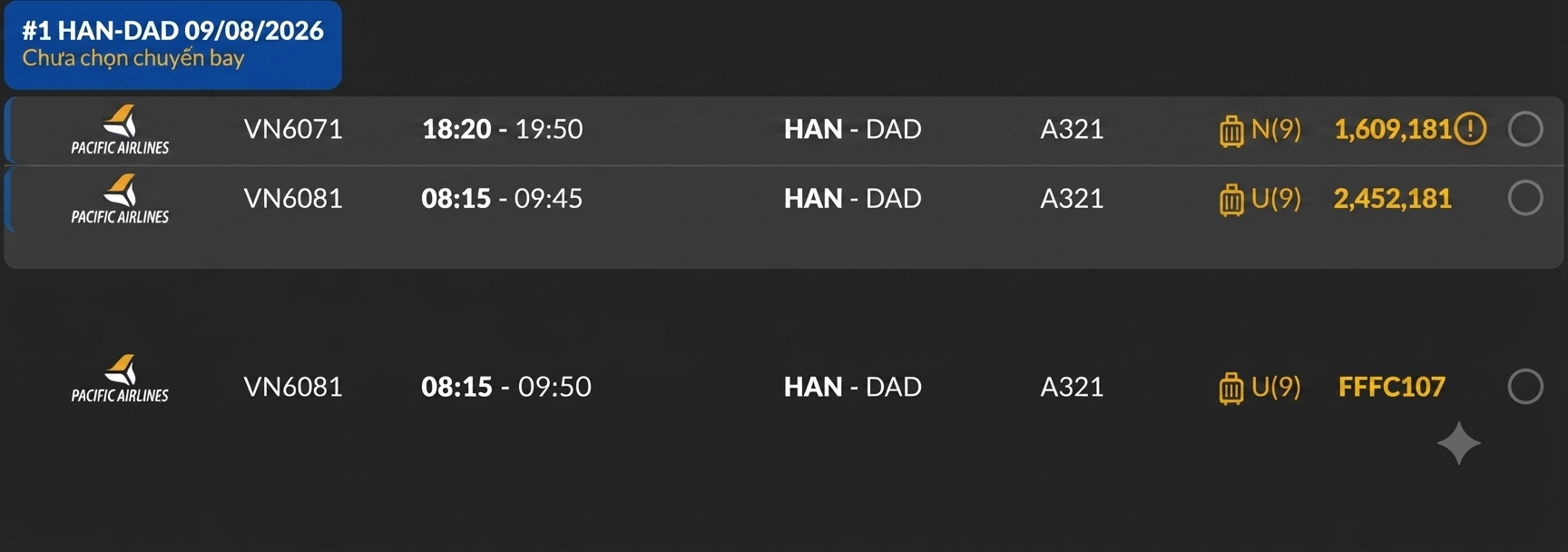This screenshot has width=1568, height=552.
Task: Open the #1 HAN-DAD 09/08/2026 tab
Action: click(x=173, y=45)
